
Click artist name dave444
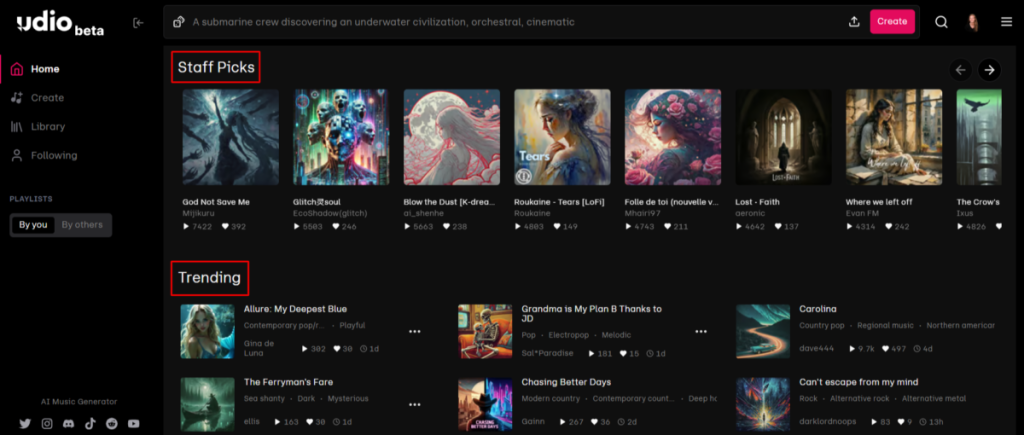coord(816,349)
